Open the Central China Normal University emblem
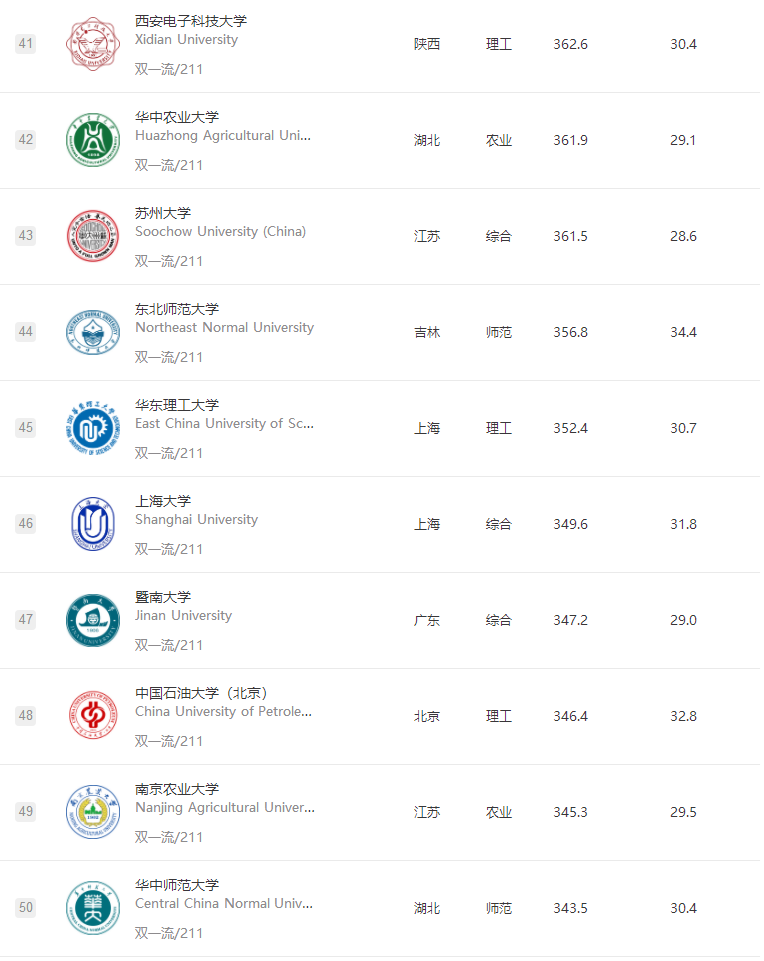764x961 pixels. pos(92,908)
